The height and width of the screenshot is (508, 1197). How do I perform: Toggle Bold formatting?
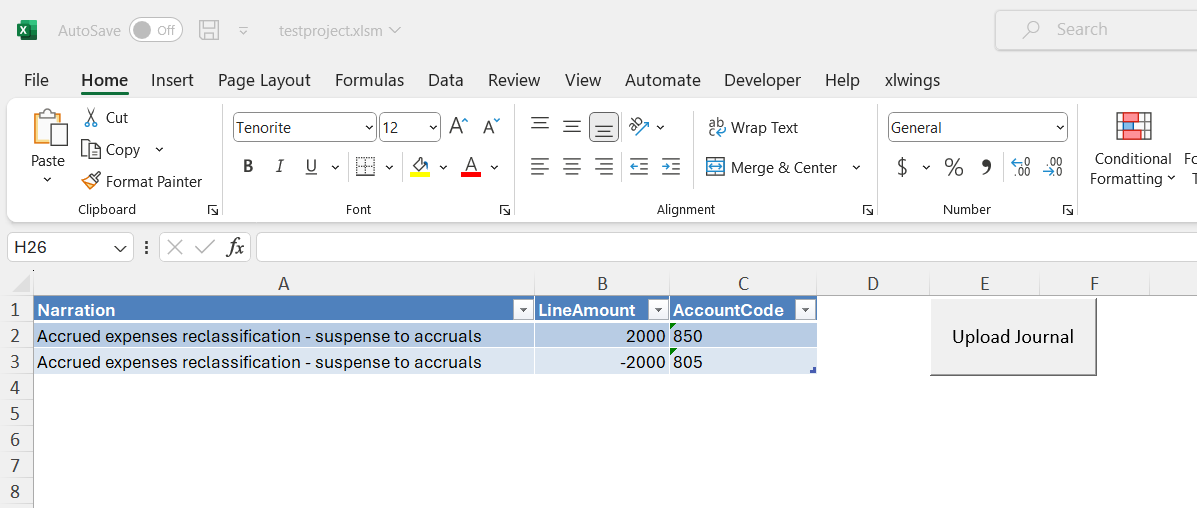pos(248,167)
